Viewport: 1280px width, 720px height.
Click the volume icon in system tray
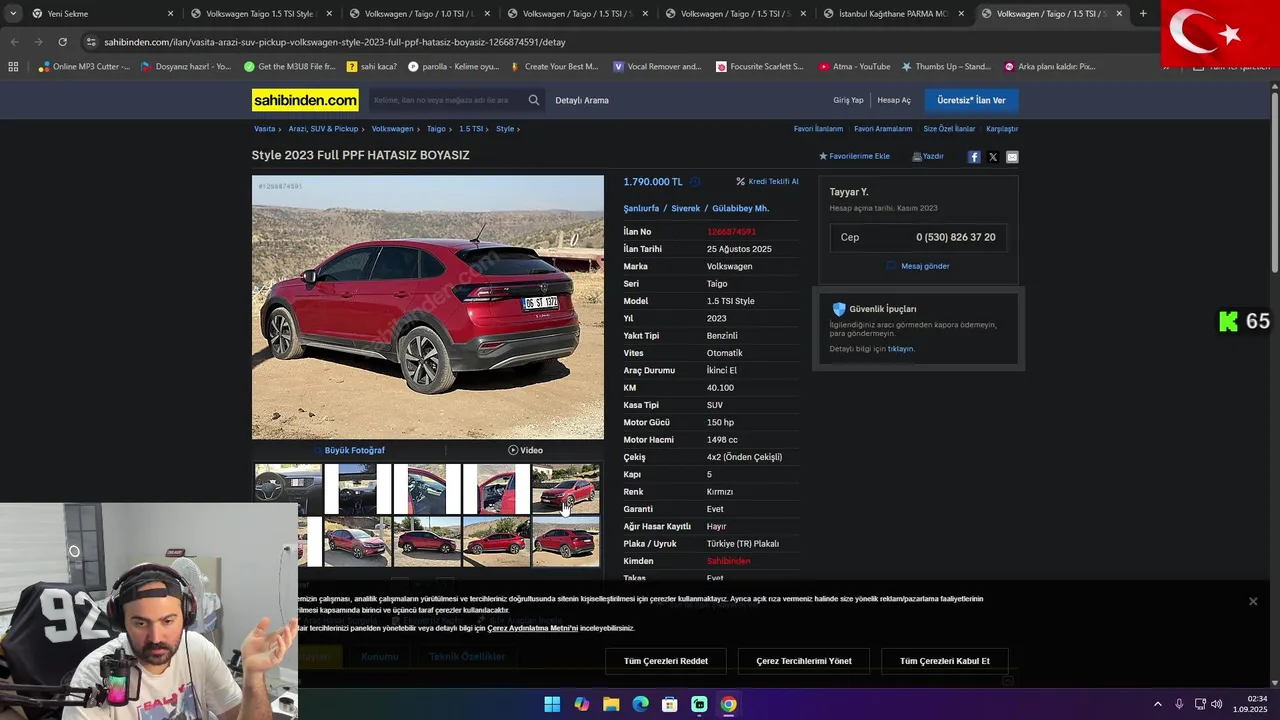click(1217, 704)
